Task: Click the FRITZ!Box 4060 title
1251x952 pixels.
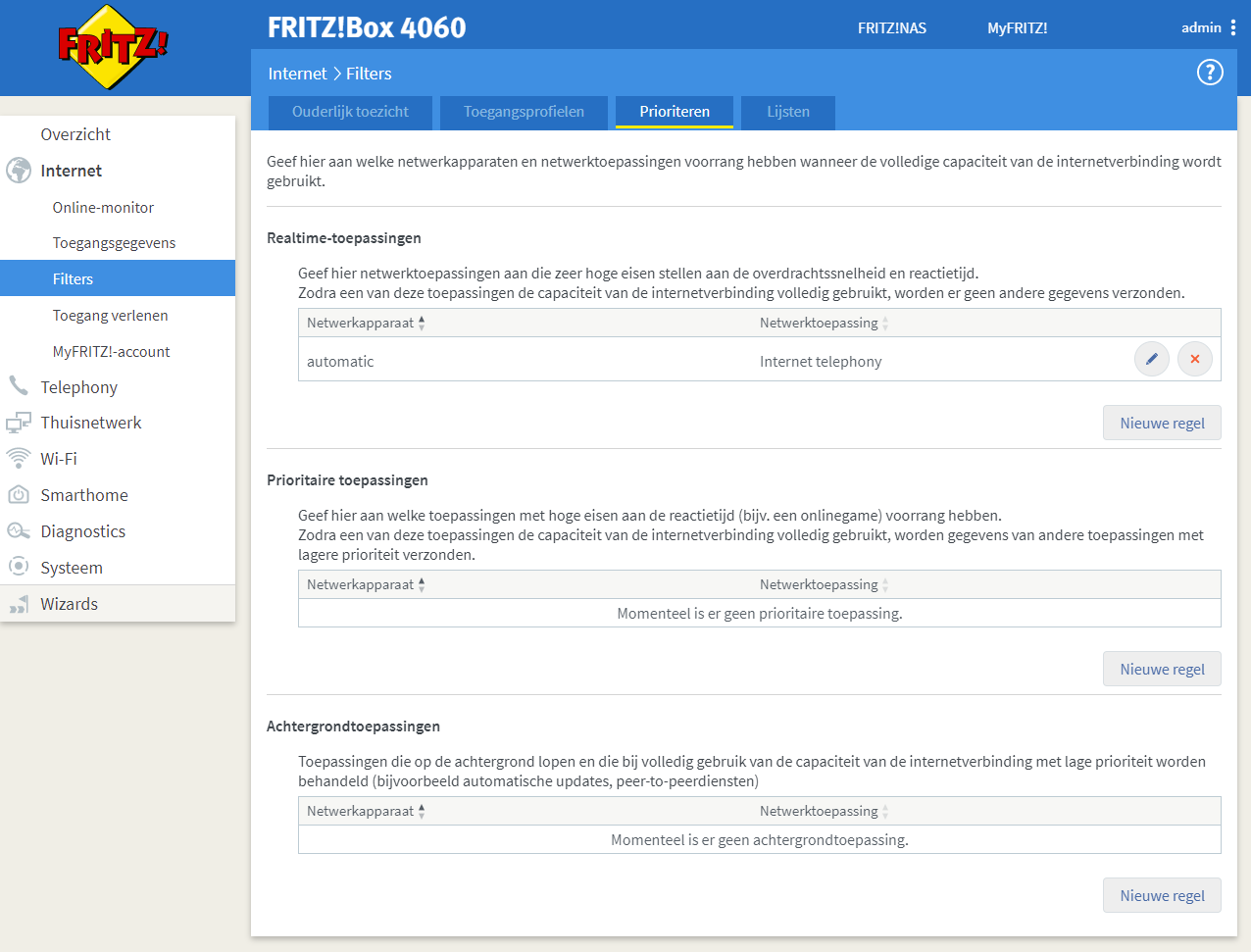Action: (367, 27)
